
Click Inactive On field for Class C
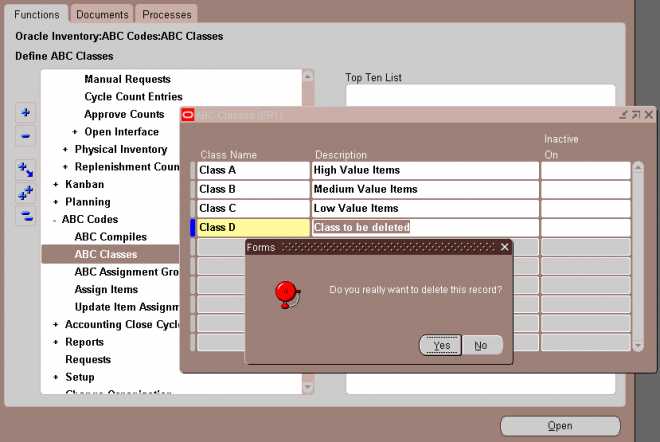coord(585,208)
